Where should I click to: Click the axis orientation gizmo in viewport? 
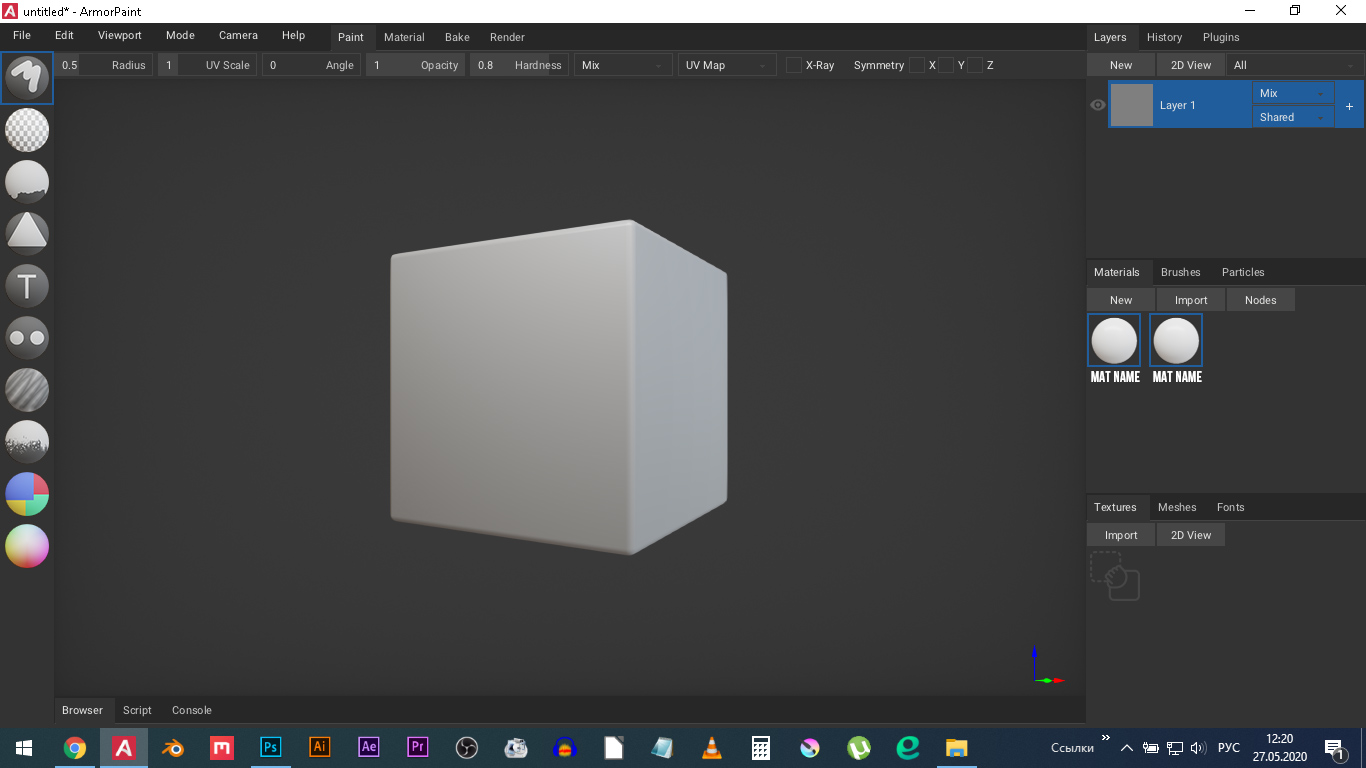(1046, 666)
